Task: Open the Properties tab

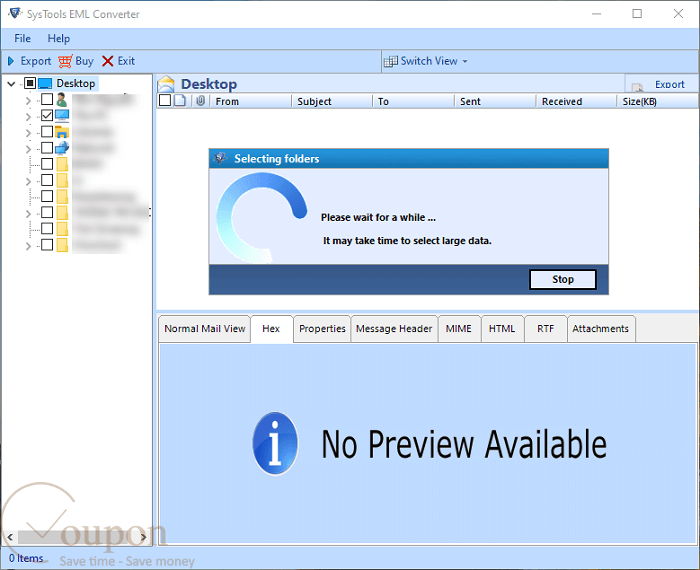Action: coord(322,329)
